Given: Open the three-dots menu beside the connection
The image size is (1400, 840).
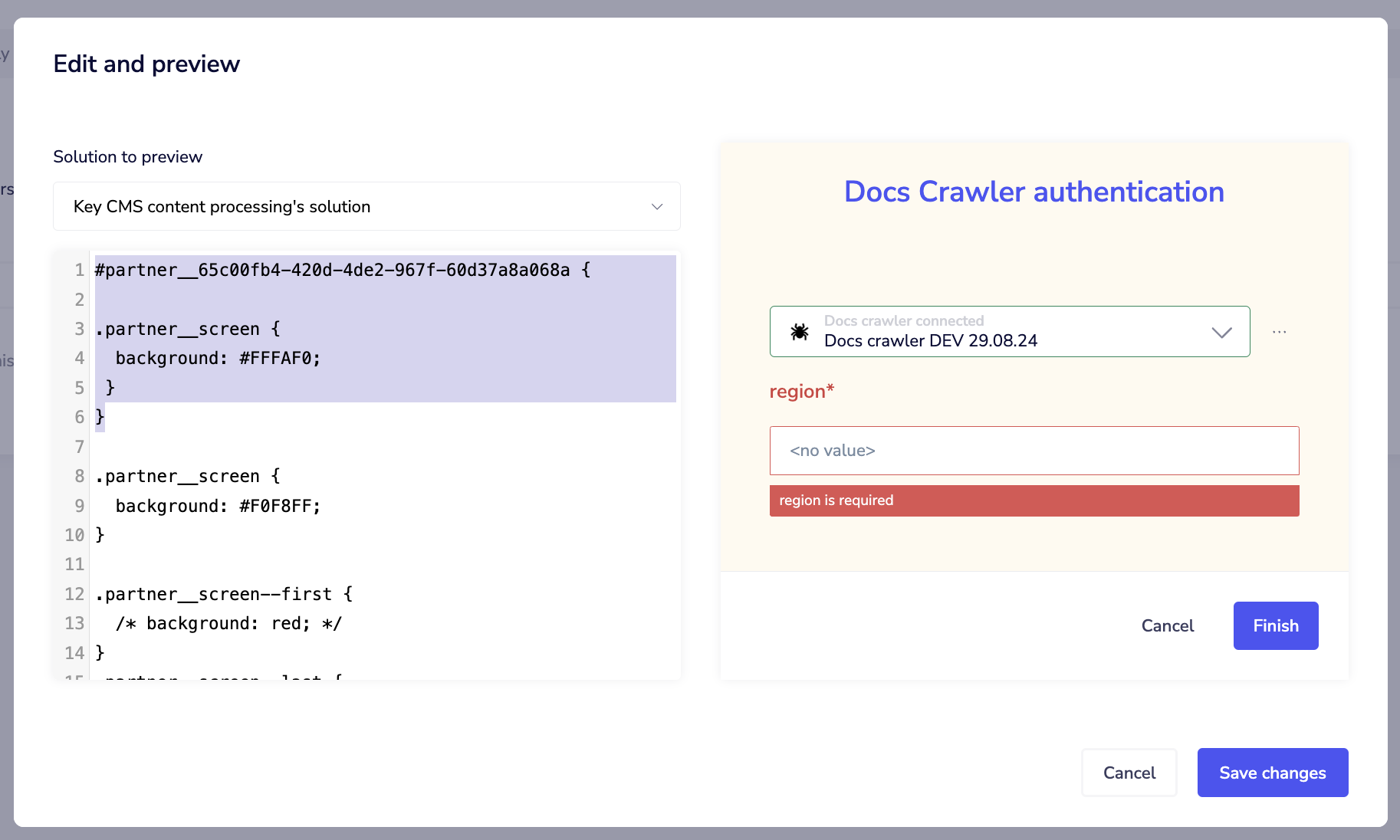Looking at the screenshot, I should point(1279,332).
